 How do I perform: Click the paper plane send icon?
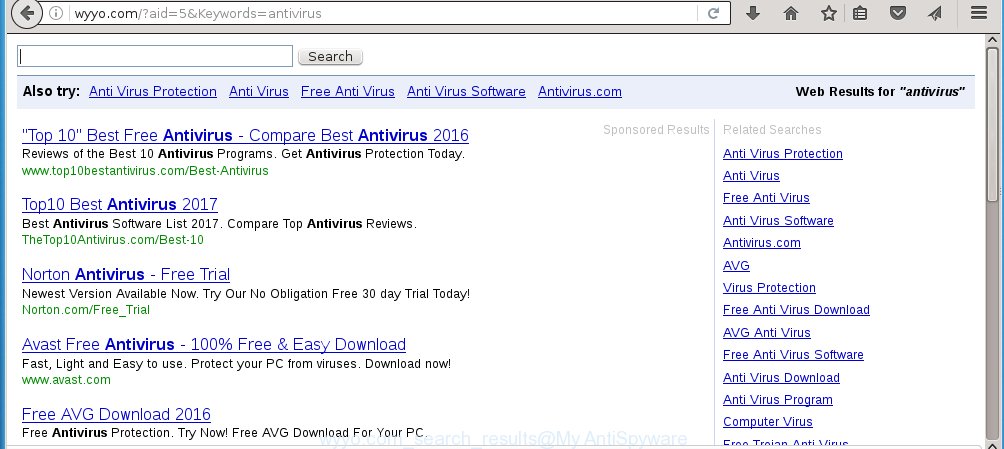(x=935, y=13)
